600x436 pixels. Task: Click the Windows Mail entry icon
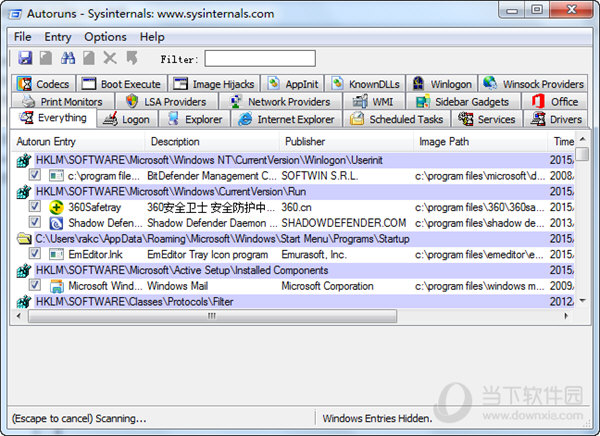56,286
